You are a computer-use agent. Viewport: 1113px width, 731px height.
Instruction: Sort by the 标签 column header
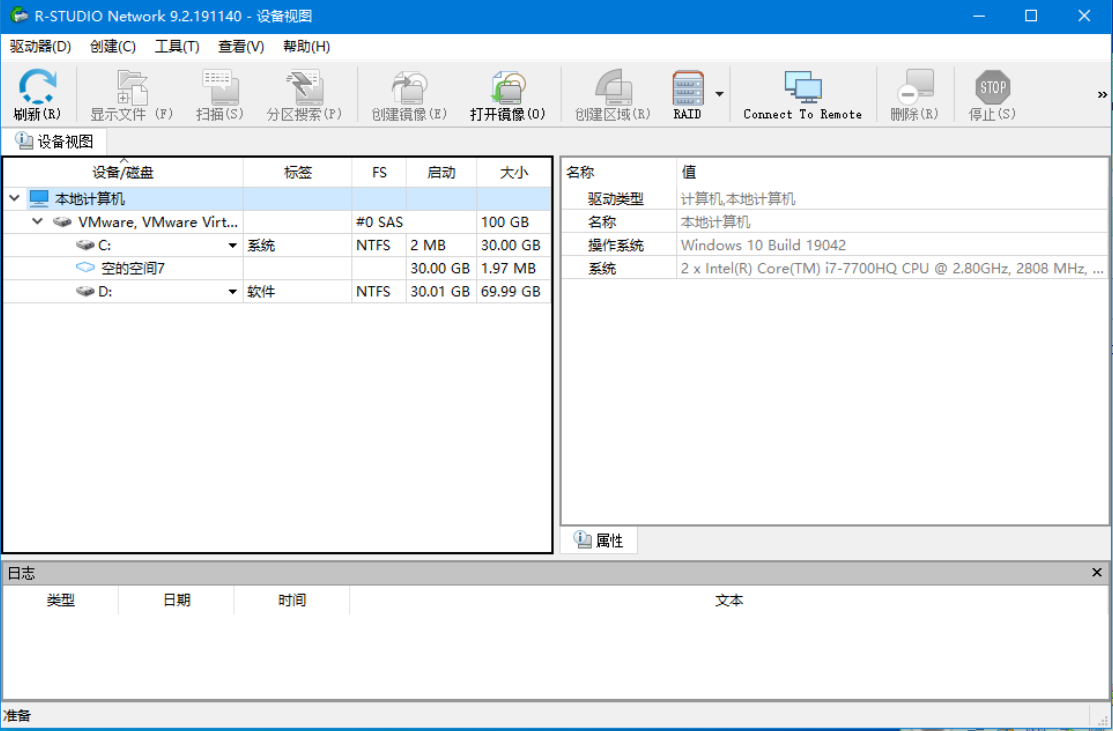297,172
